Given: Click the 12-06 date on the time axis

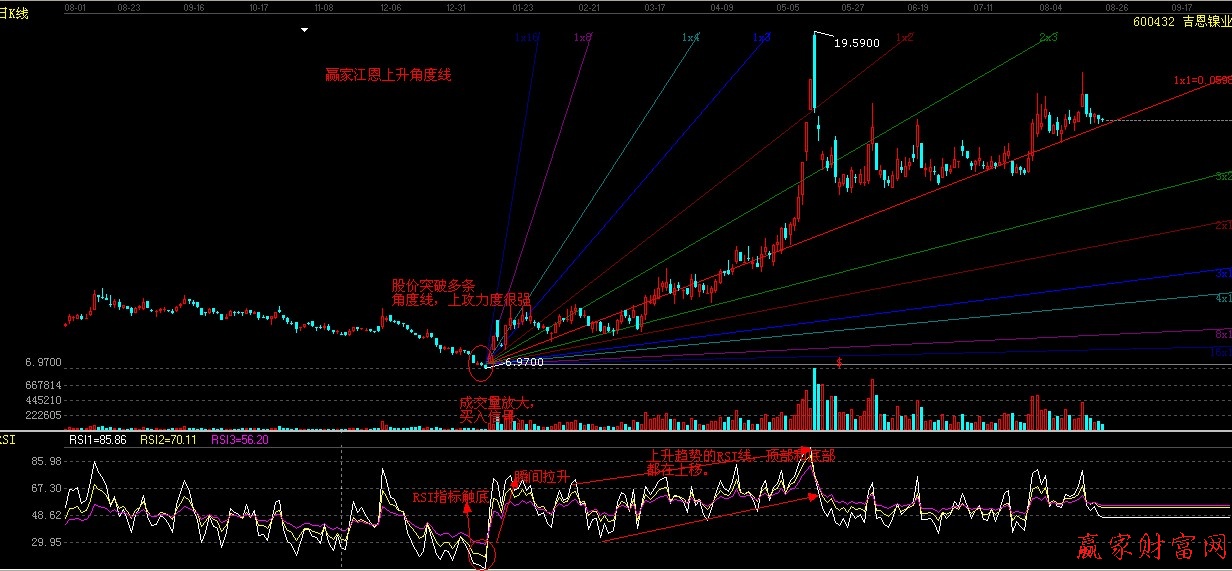Looking at the screenshot, I should [x=390, y=6].
